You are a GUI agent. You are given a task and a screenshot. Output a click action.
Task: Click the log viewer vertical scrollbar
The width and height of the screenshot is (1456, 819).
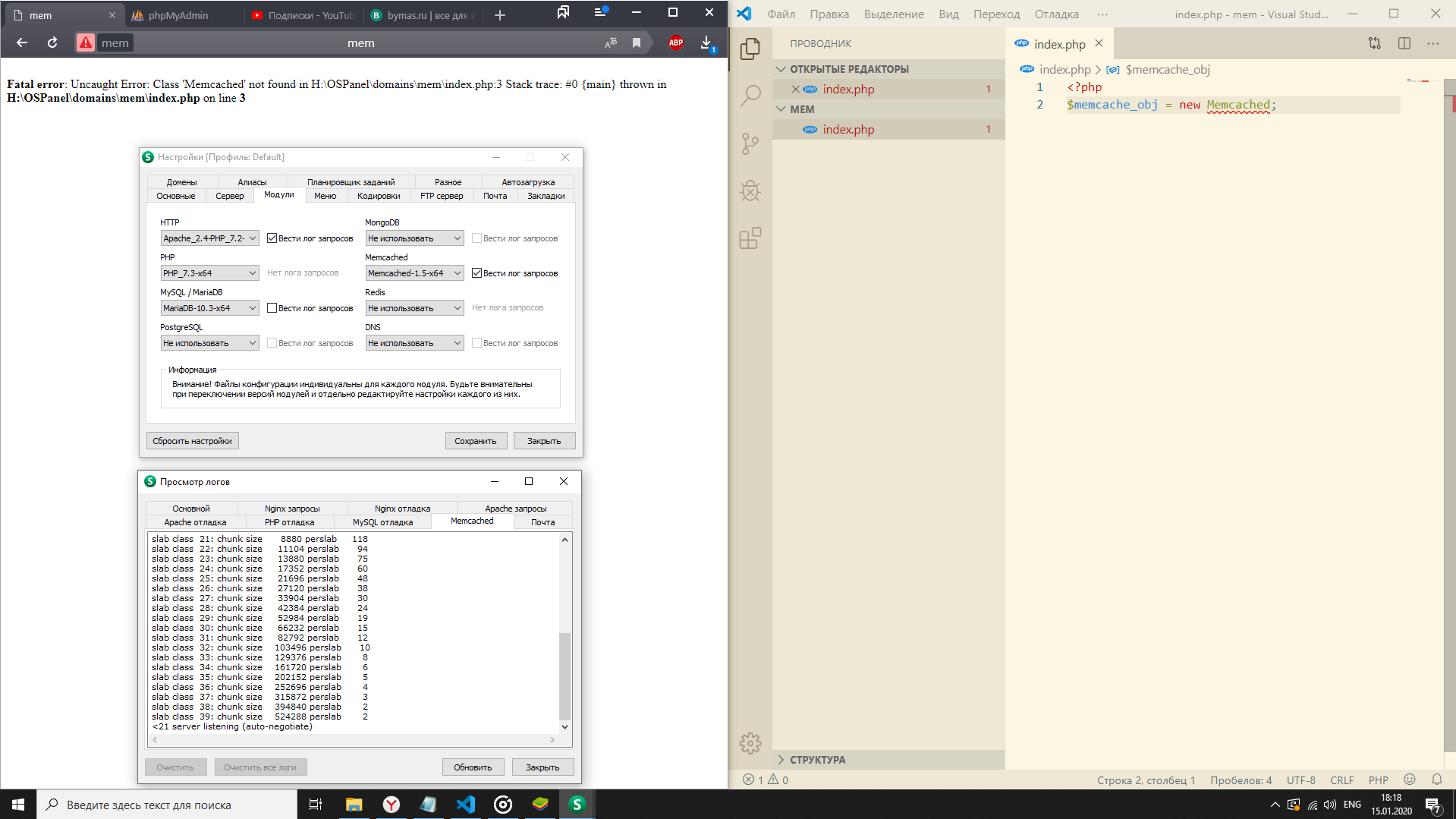click(564, 675)
